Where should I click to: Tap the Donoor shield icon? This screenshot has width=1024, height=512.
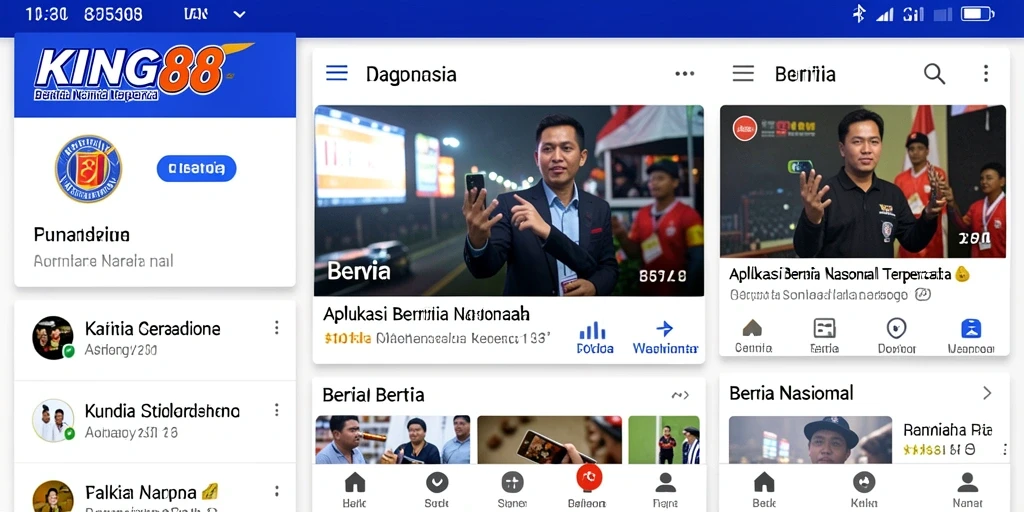(x=896, y=328)
